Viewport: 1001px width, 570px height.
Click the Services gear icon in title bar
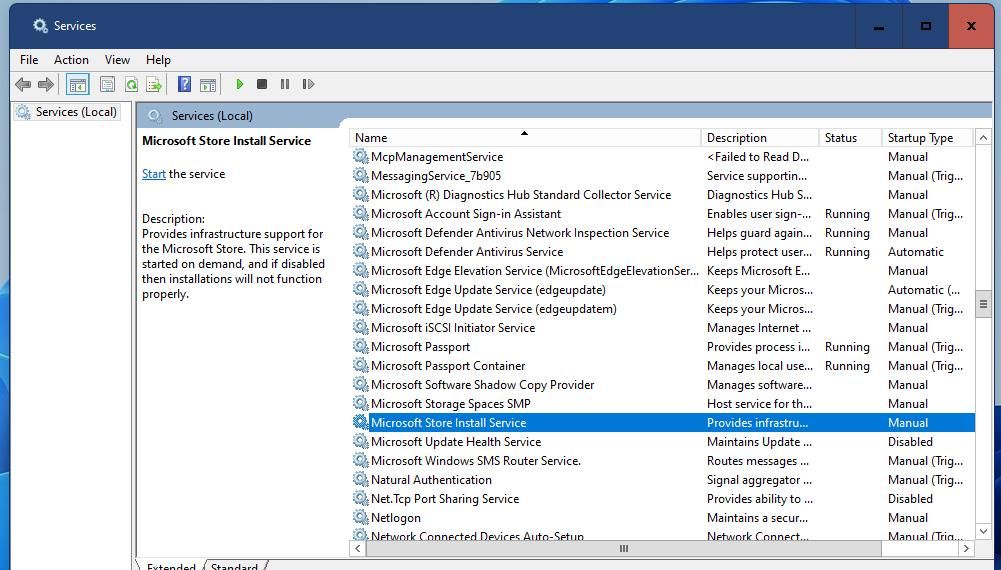point(40,26)
